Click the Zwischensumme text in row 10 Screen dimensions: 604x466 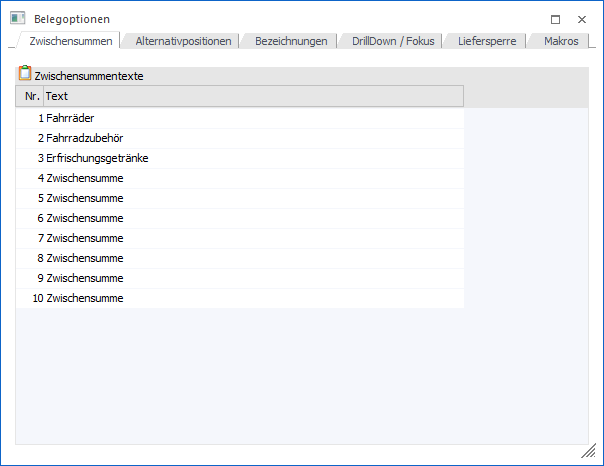pyautogui.click(x=84, y=298)
